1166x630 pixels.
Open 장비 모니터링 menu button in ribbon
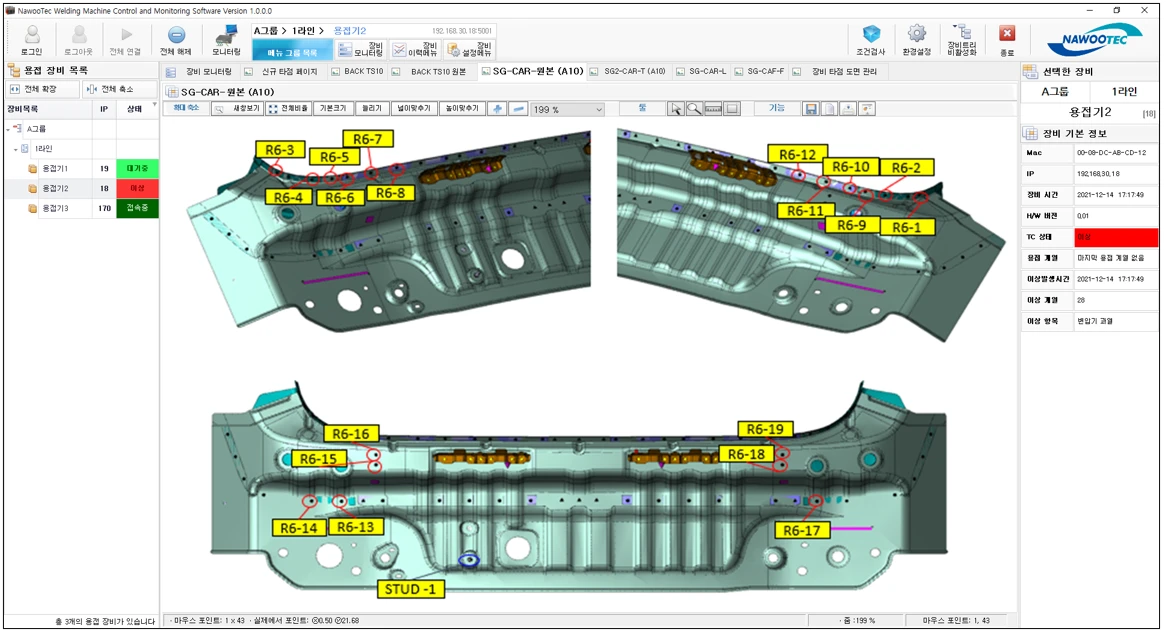tap(361, 49)
